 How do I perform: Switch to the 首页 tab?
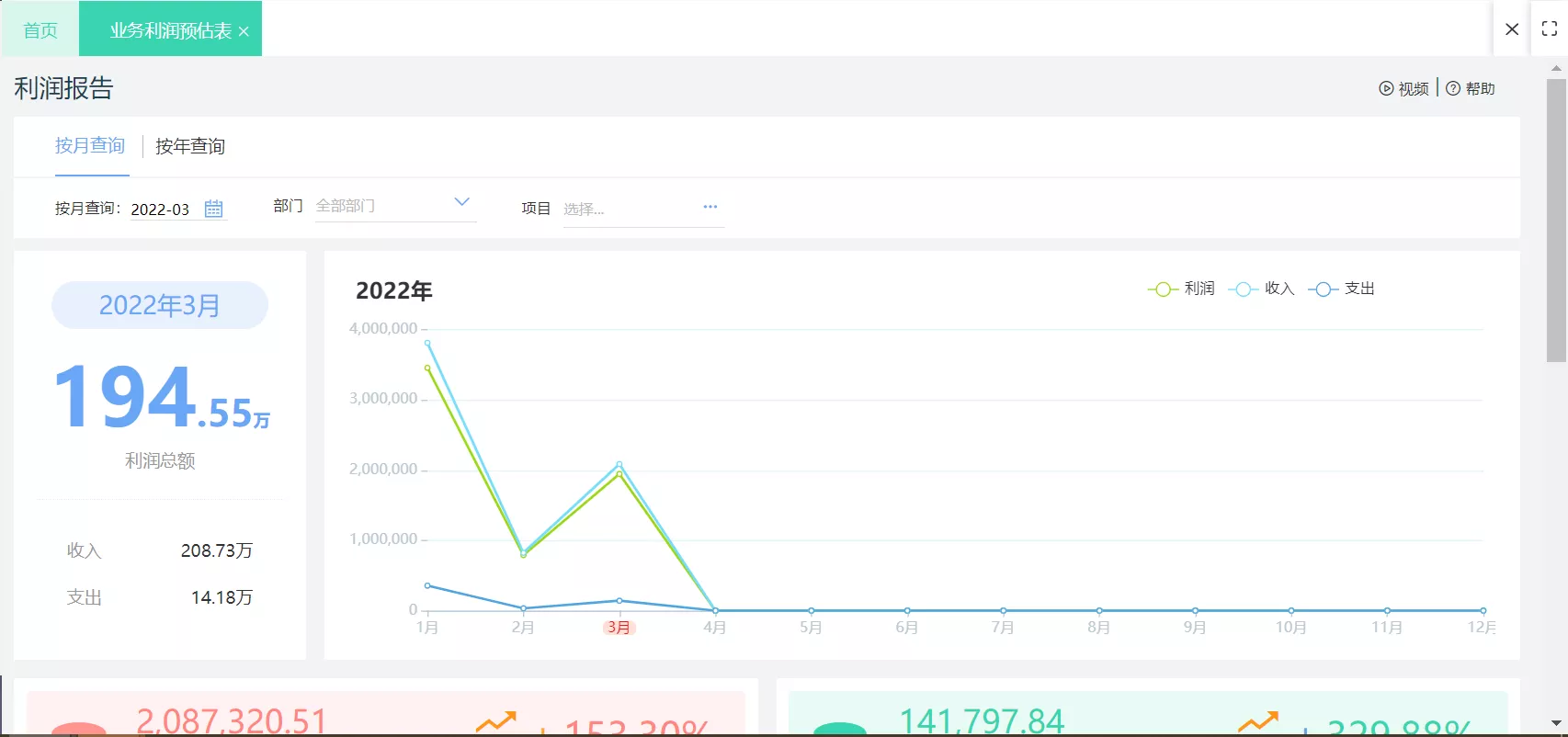40,29
